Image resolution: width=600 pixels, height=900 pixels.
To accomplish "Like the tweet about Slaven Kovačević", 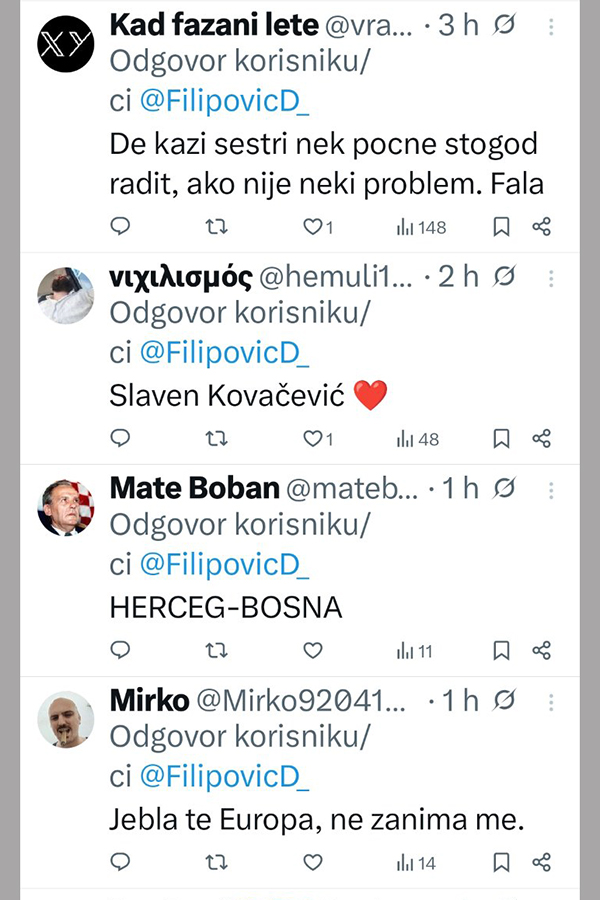I will (x=313, y=438).
